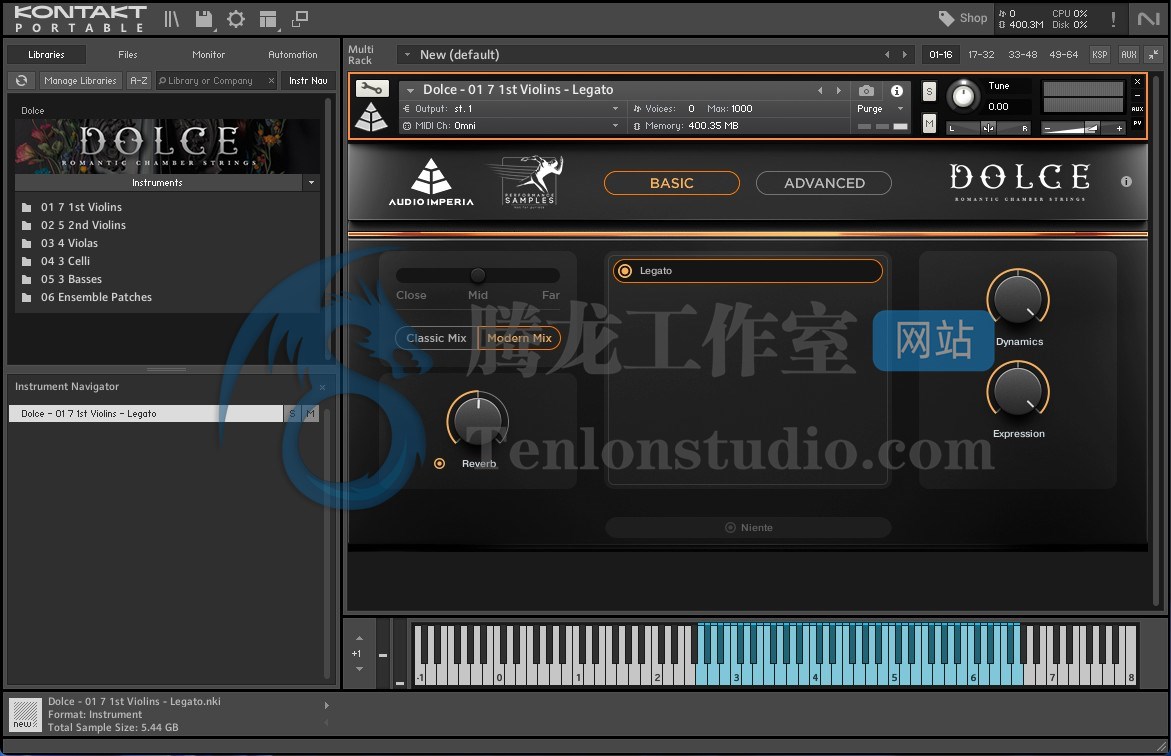
Task: Open instrument edit mode with wrench icon
Action: tap(371, 89)
